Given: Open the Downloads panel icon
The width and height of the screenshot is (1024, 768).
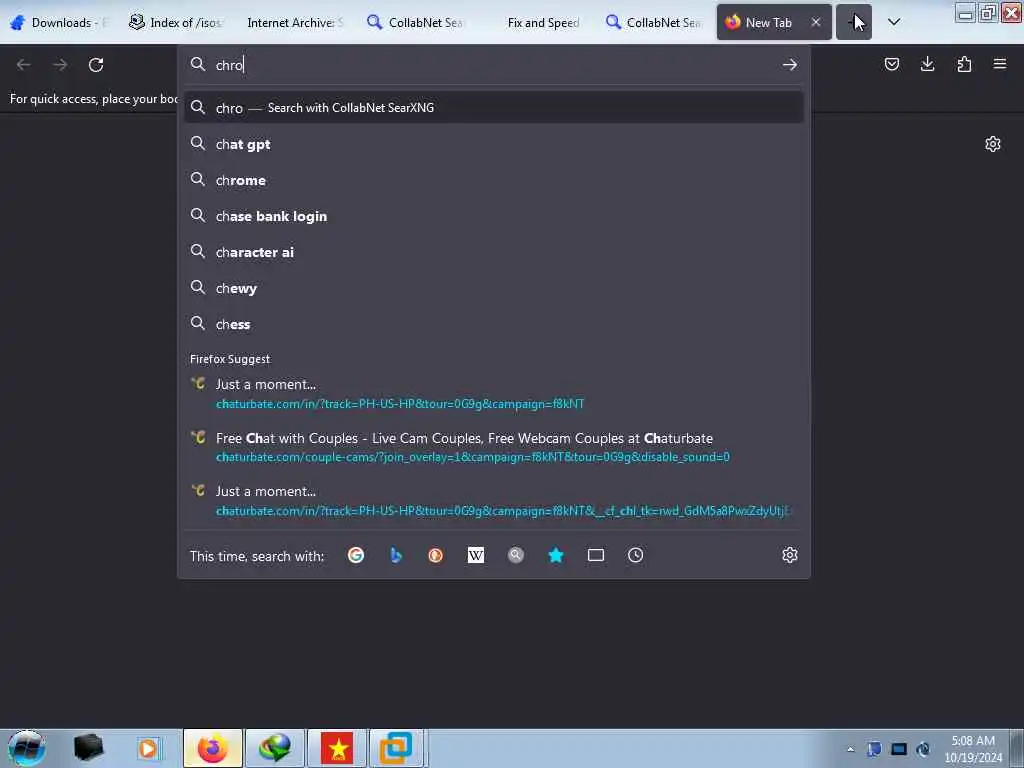Looking at the screenshot, I should pyautogui.click(x=927, y=64).
